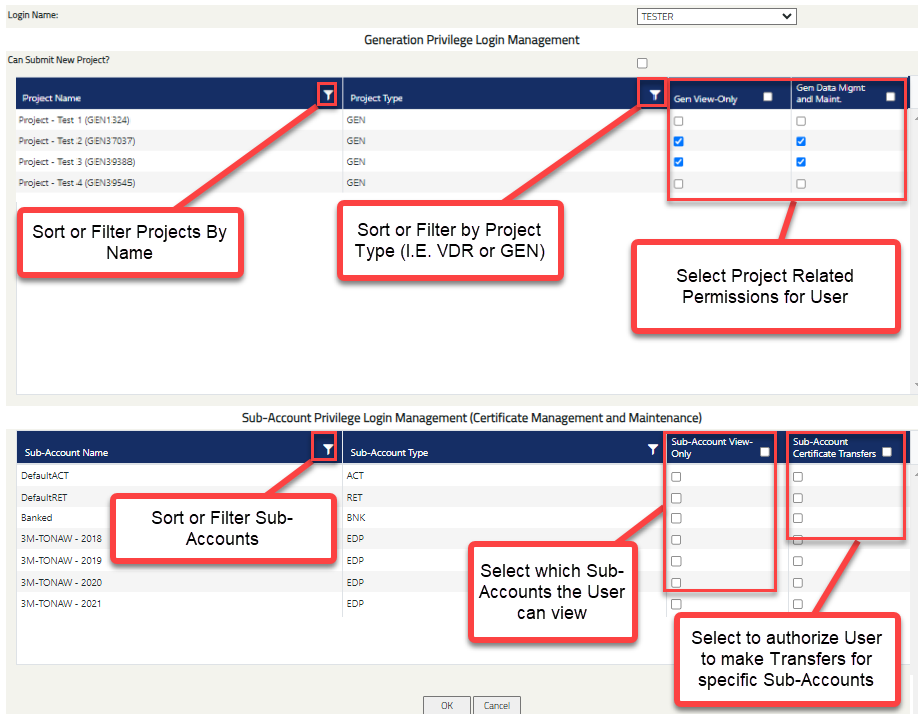The image size is (918, 714).
Task: Enable Gen View-Only for Project - Test 1
Action: pos(678,120)
